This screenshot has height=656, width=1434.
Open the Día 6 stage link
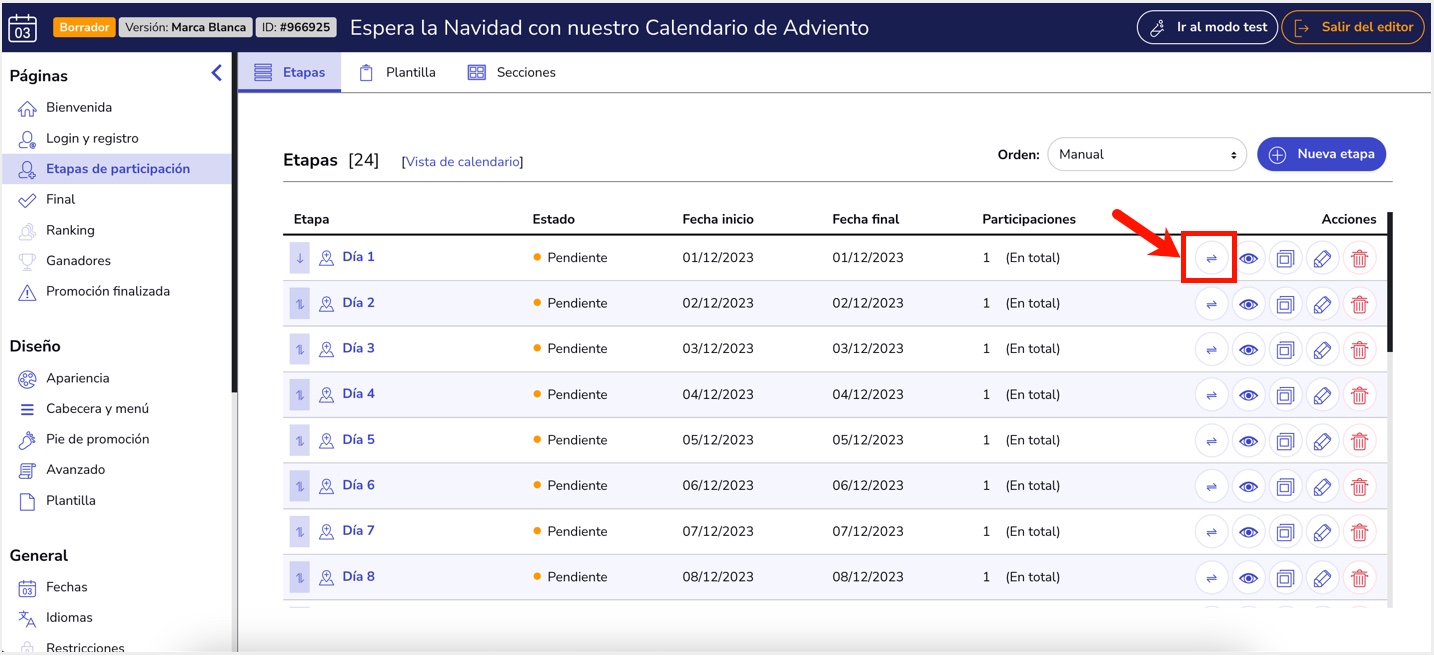tap(358, 485)
